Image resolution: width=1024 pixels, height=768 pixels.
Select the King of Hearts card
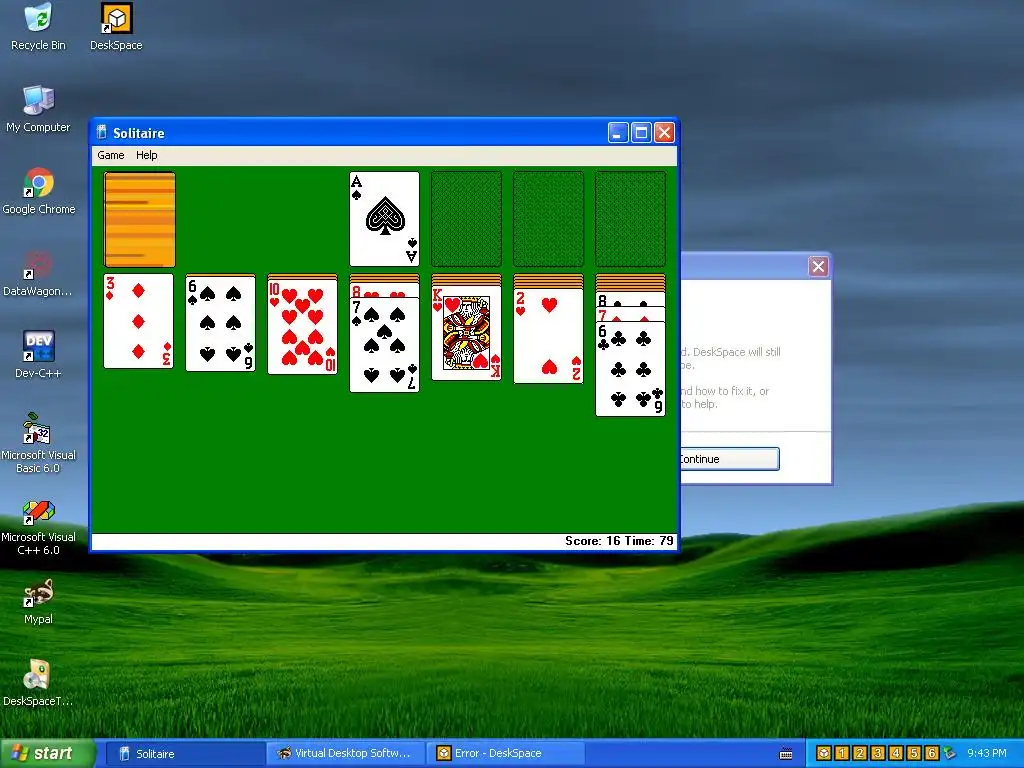click(x=466, y=333)
